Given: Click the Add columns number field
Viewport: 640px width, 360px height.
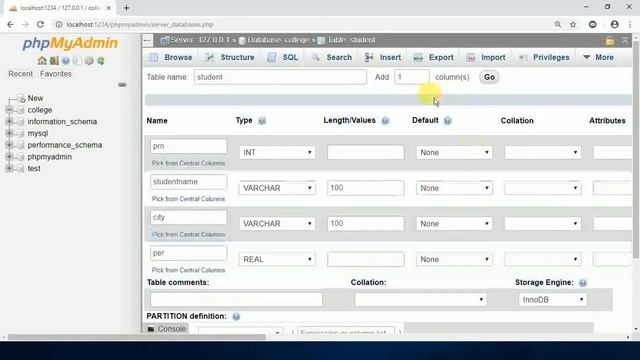Looking at the screenshot, I should pos(411,77).
